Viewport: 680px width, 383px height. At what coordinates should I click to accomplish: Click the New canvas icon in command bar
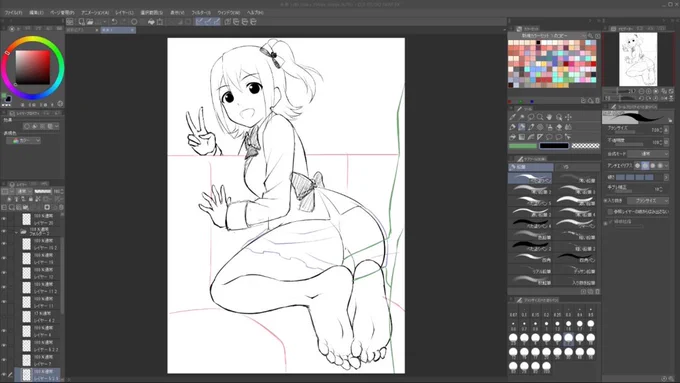click(81, 21)
